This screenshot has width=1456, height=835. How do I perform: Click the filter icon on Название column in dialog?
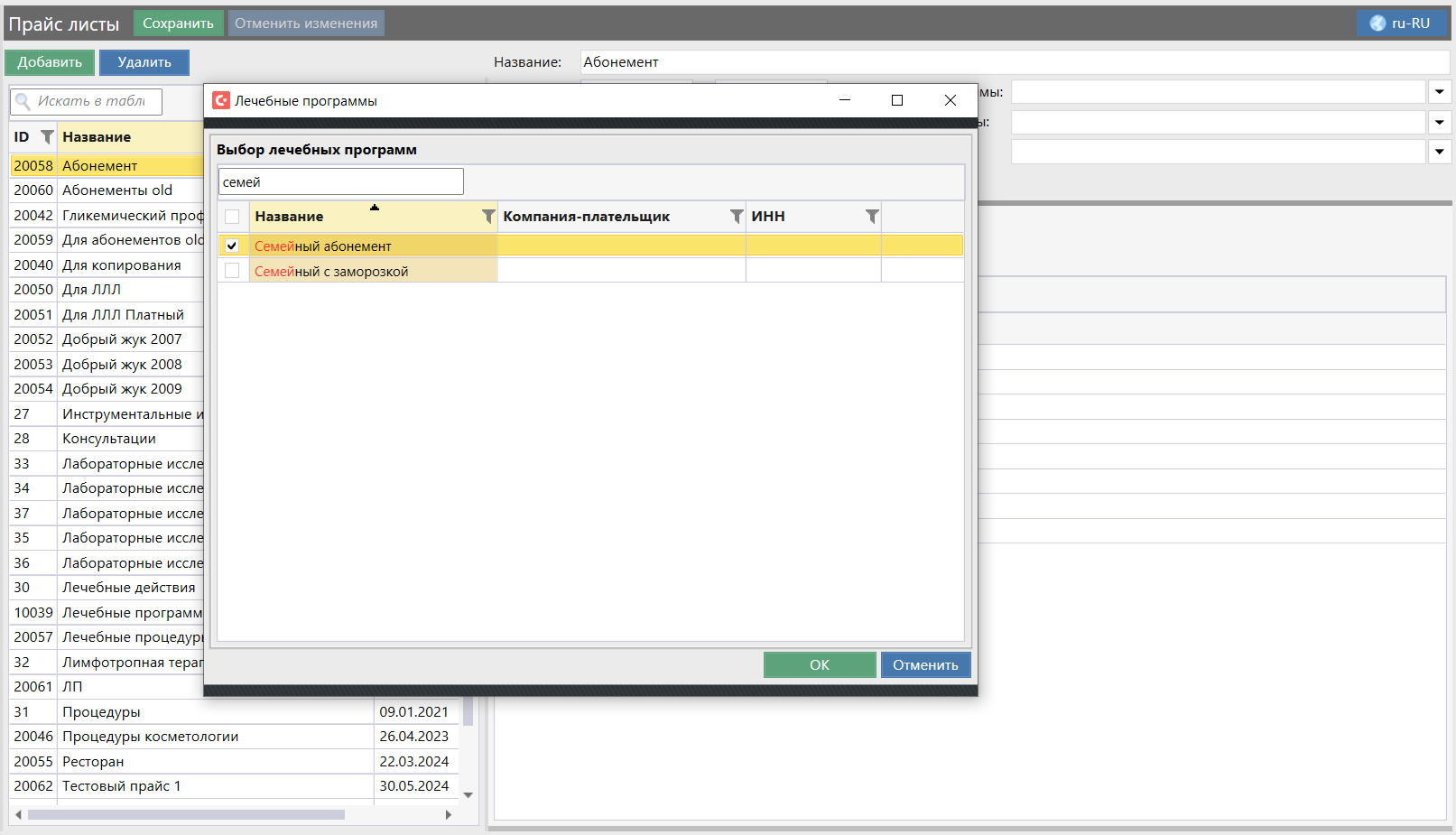488,217
